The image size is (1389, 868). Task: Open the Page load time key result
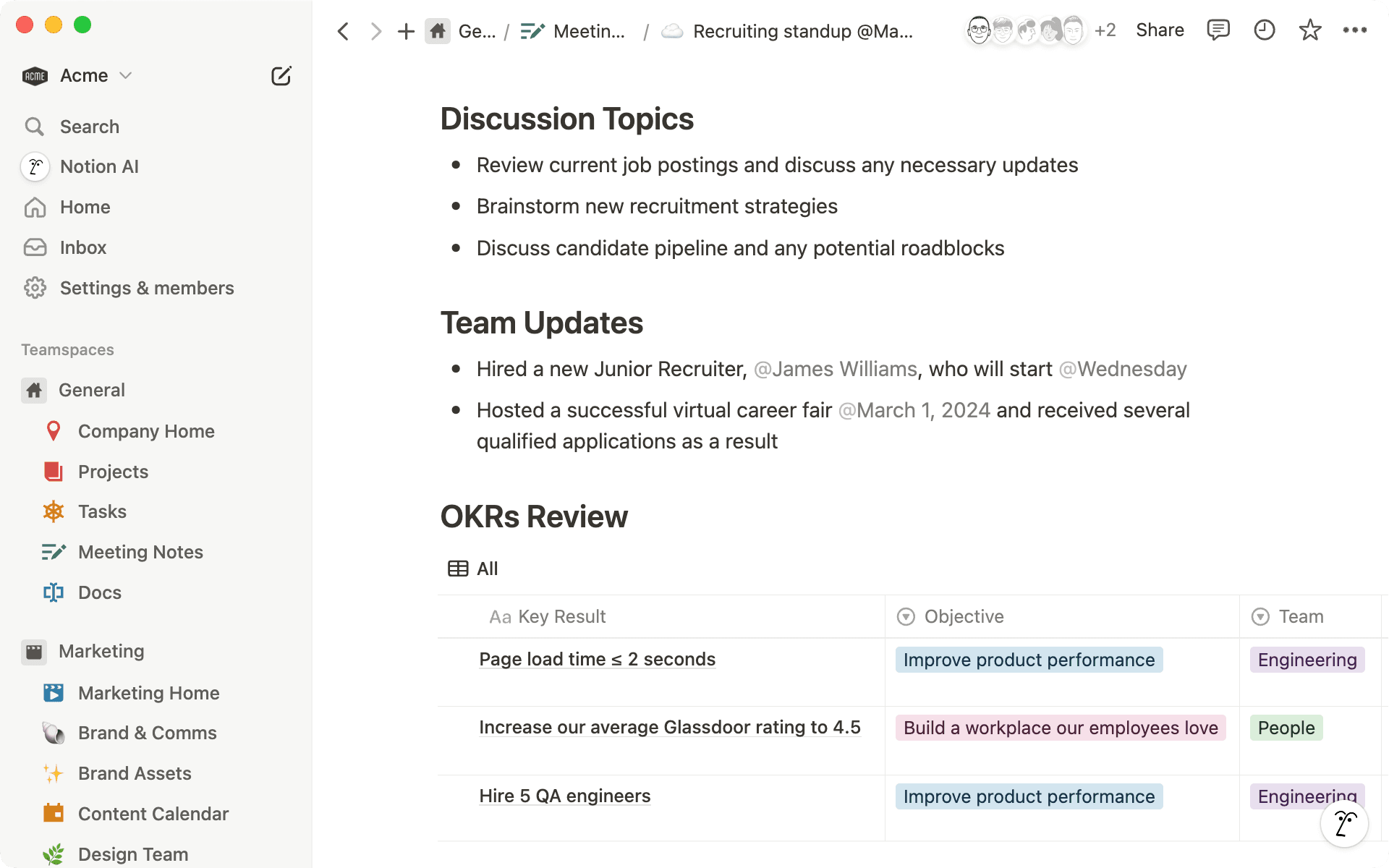coord(597,659)
